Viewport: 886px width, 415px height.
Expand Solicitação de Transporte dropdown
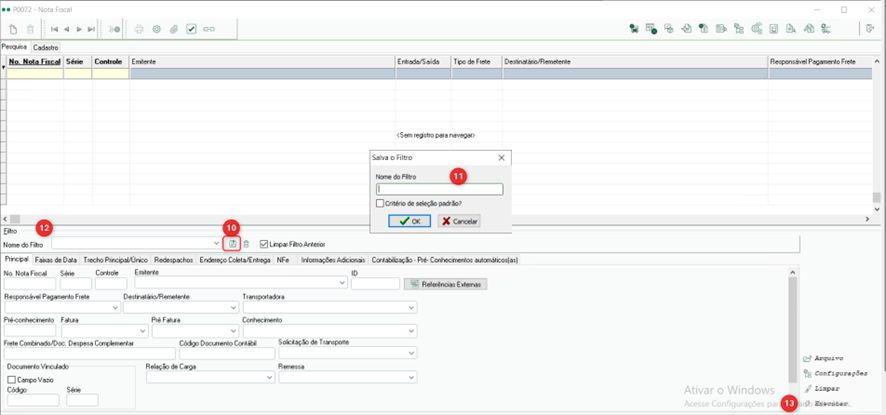pos(412,353)
